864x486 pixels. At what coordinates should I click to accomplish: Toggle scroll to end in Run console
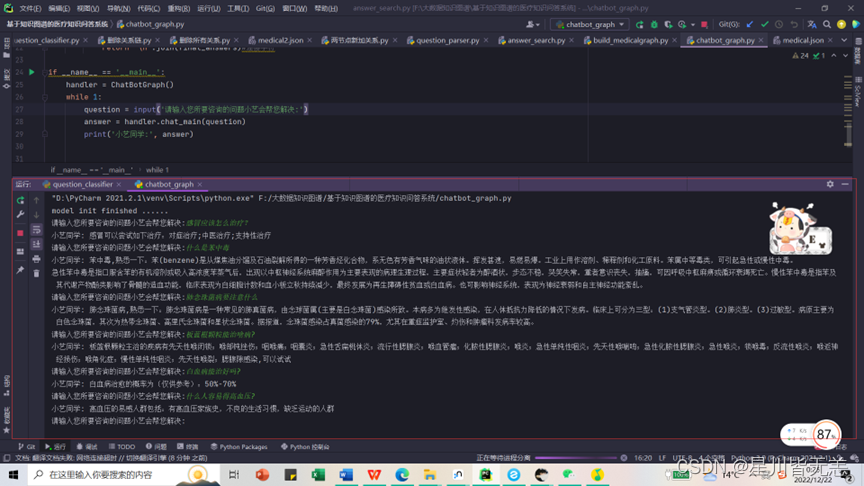(x=36, y=244)
